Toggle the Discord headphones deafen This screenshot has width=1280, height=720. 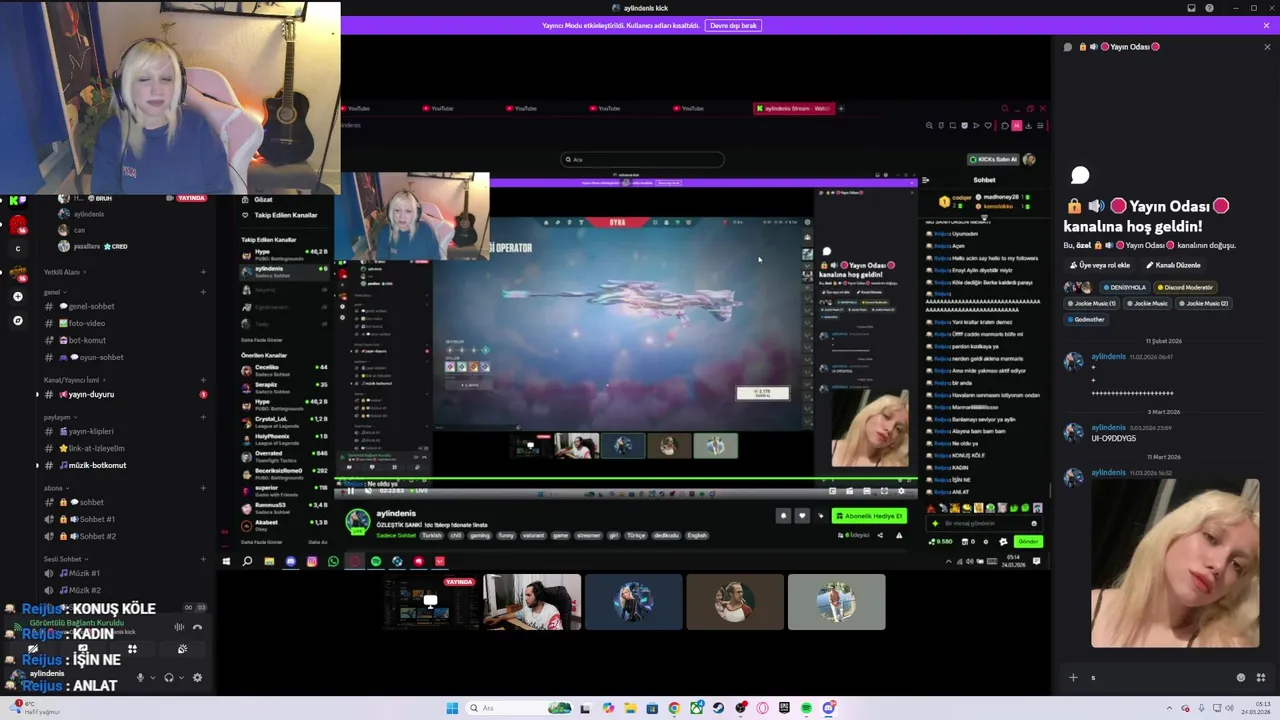click(x=169, y=677)
